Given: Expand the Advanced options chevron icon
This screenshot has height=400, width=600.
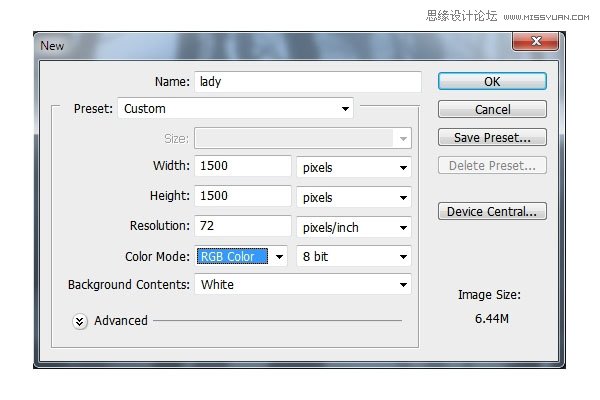Looking at the screenshot, I should coord(80,322).
